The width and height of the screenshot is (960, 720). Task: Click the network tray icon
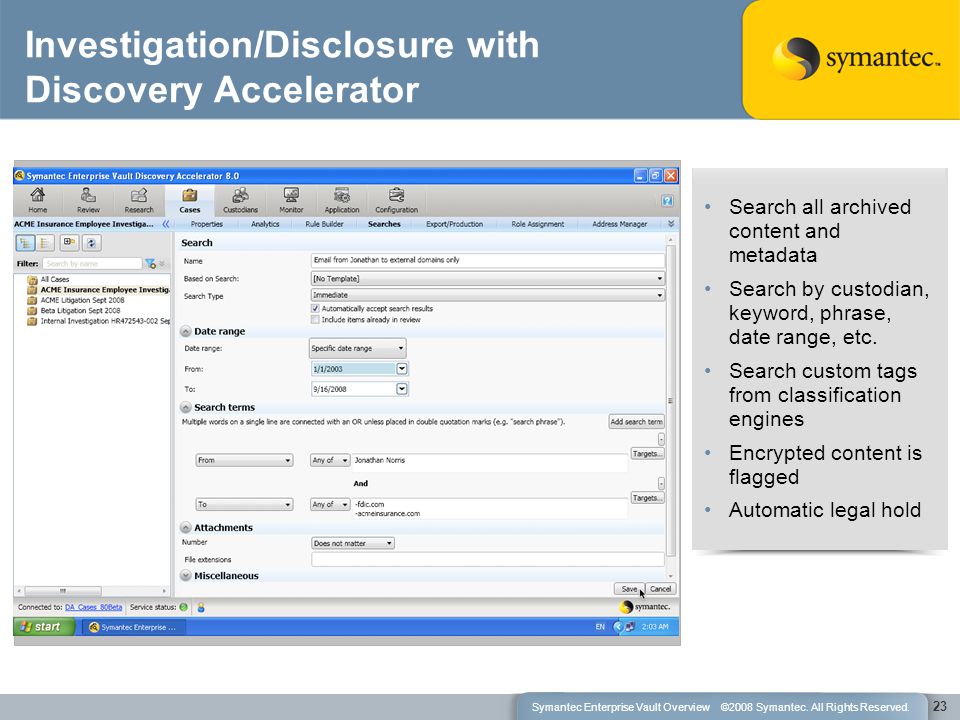point(630,626)
